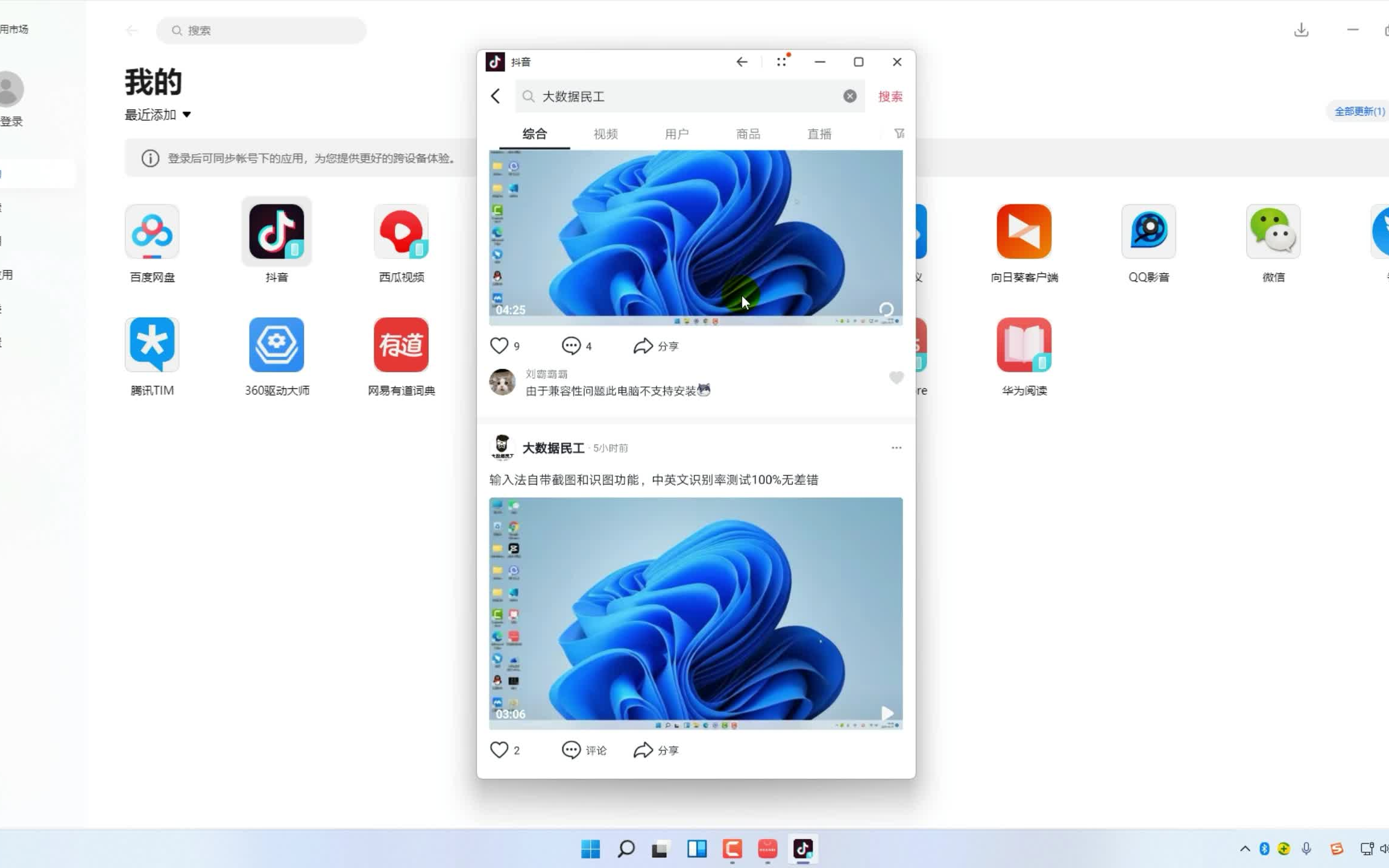Click the red 搜索 button
The image size is (1389, 868).
890,96
